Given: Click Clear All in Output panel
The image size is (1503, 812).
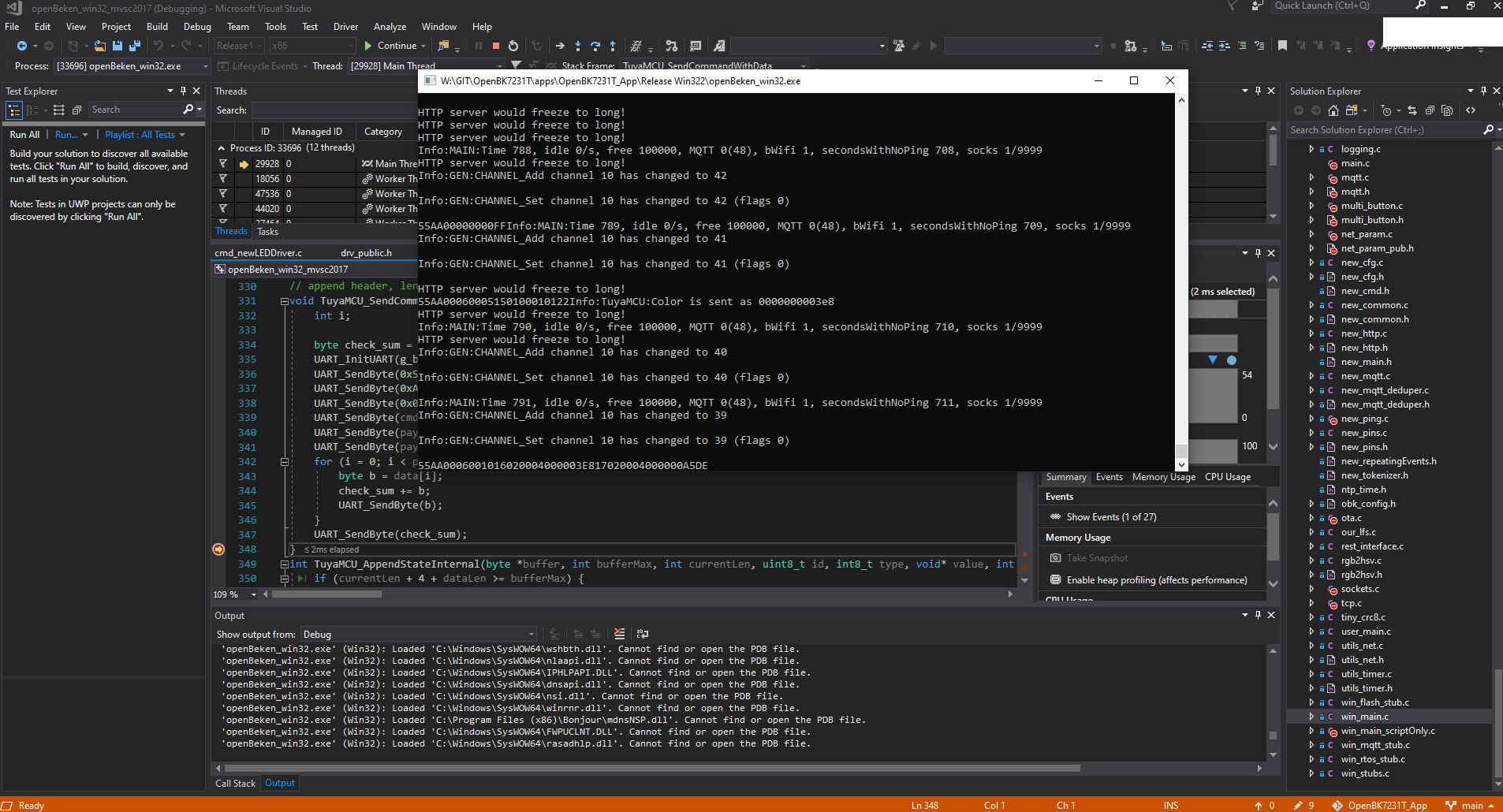Looking at the screenshot, I should pyautogui.click(x=620, y=634).
